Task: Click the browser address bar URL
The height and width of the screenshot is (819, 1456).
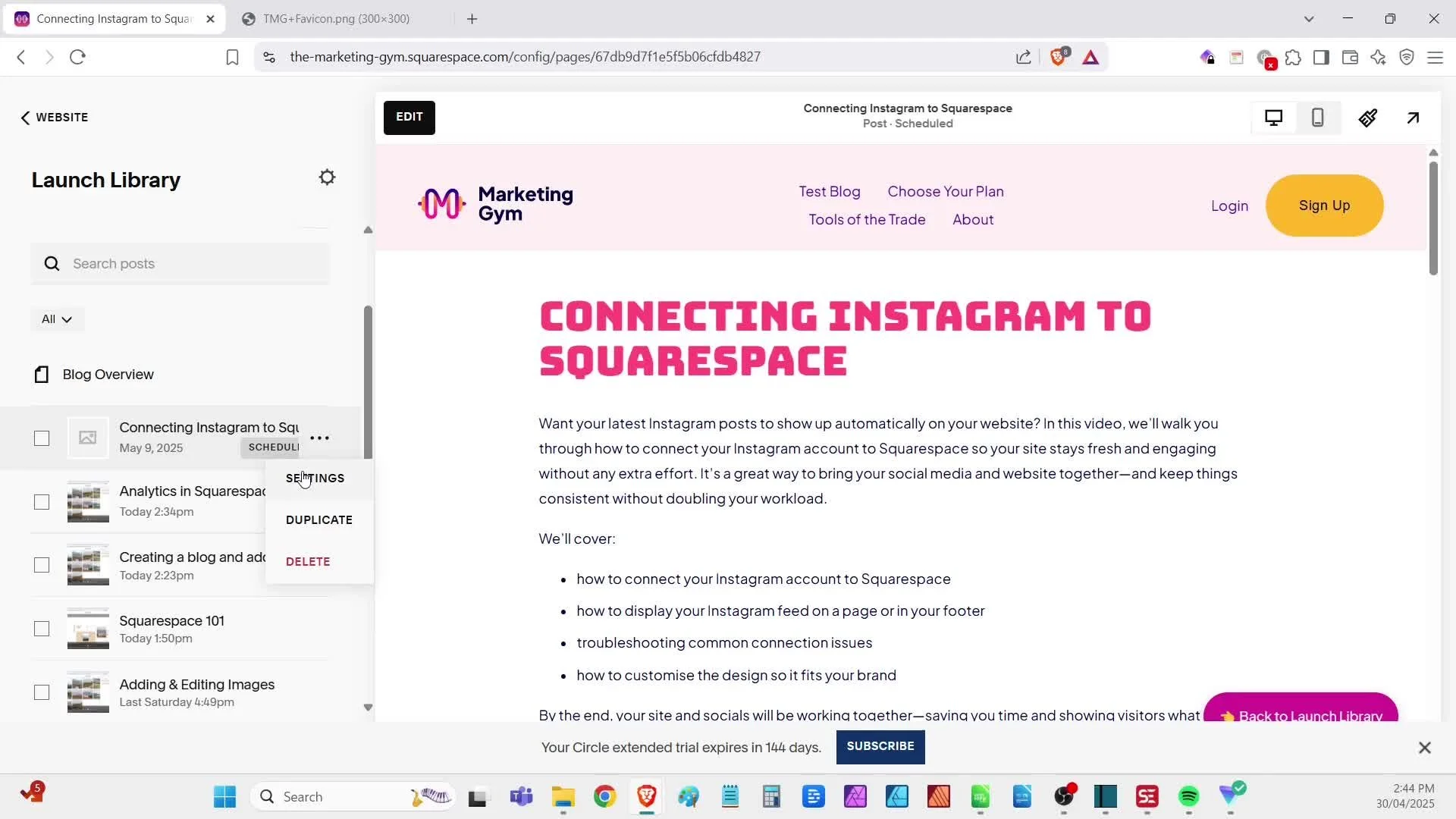Action: [x=525, y=57]
